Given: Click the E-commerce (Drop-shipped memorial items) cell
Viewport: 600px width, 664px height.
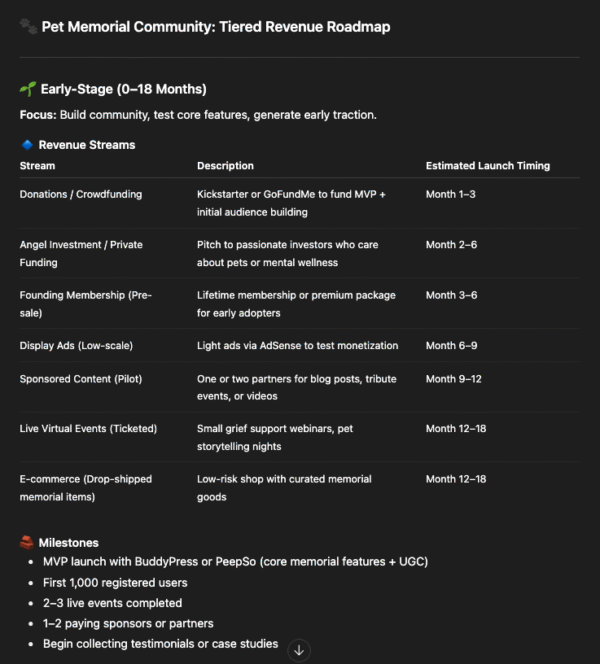Looking at the screenshot, I should coord(86,487).
